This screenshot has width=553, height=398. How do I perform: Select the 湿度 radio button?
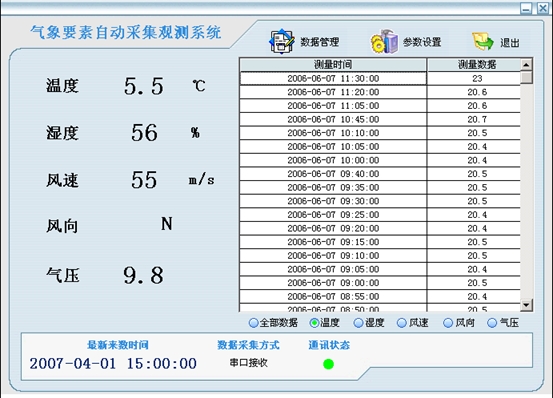click(358, 323)
